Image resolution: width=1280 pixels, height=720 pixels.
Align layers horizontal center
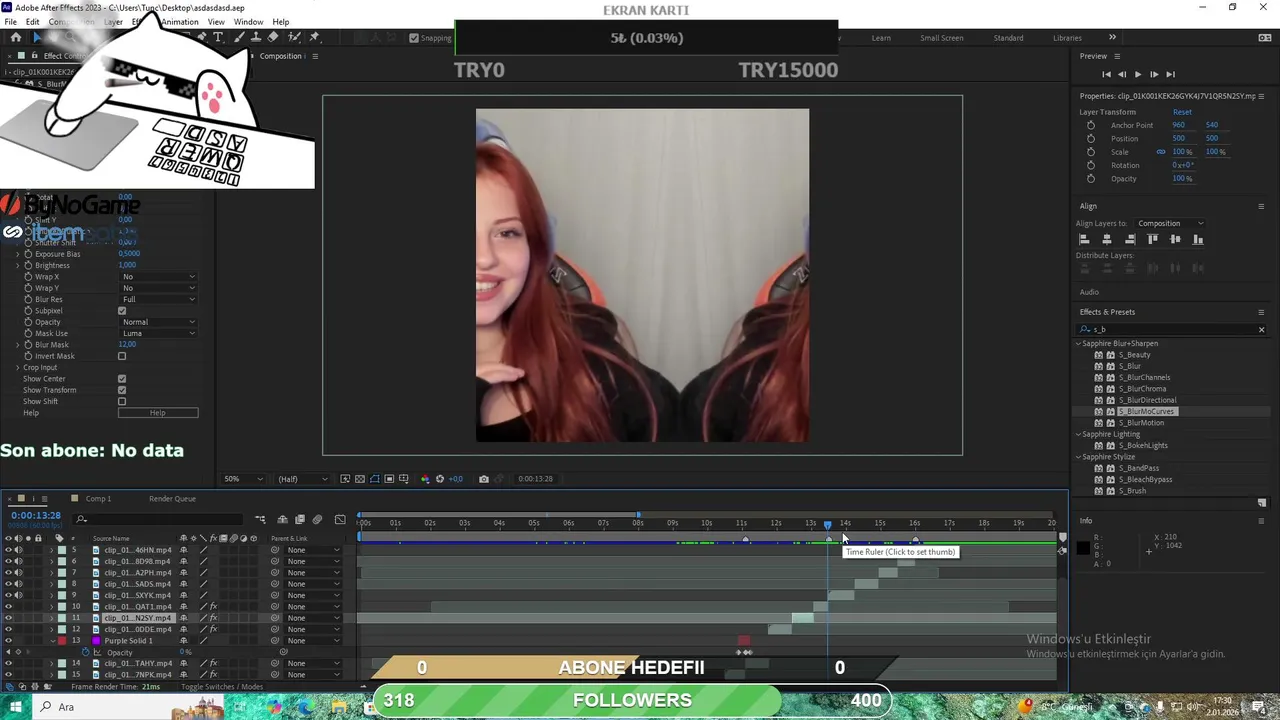pyautogui.click(x=1107, y=239)
